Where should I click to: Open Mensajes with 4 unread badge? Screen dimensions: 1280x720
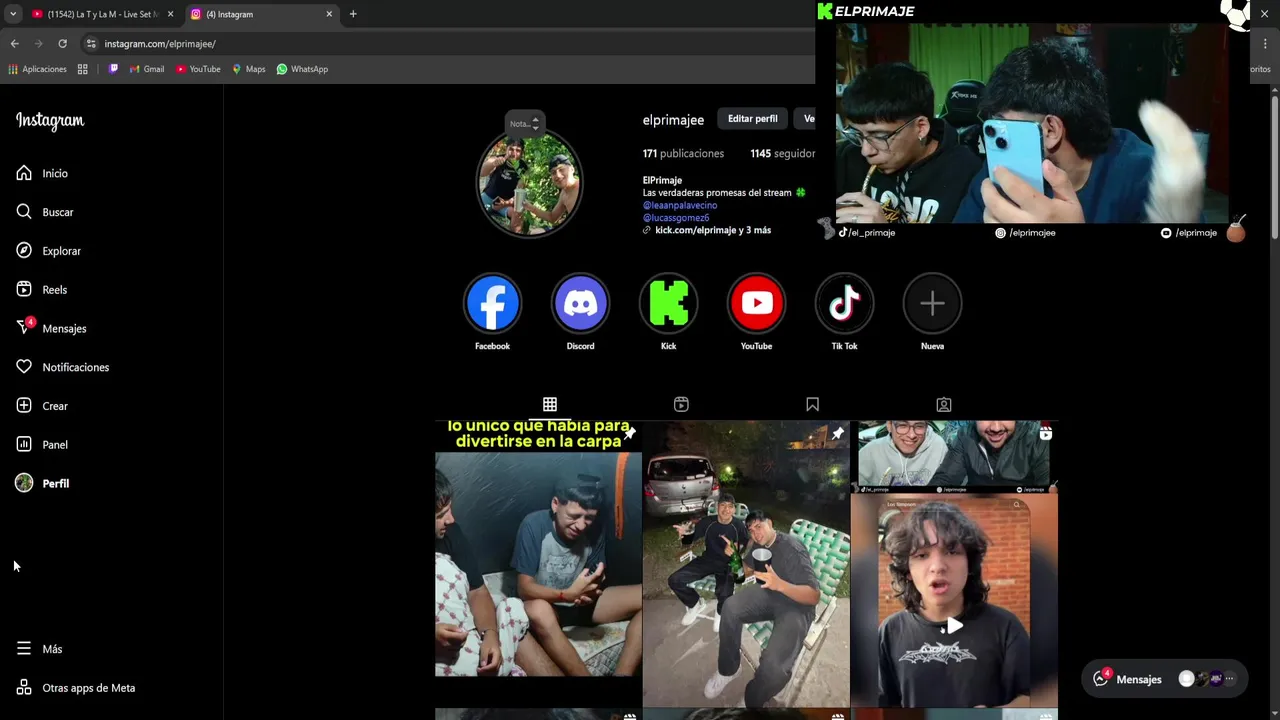(51, 328)
